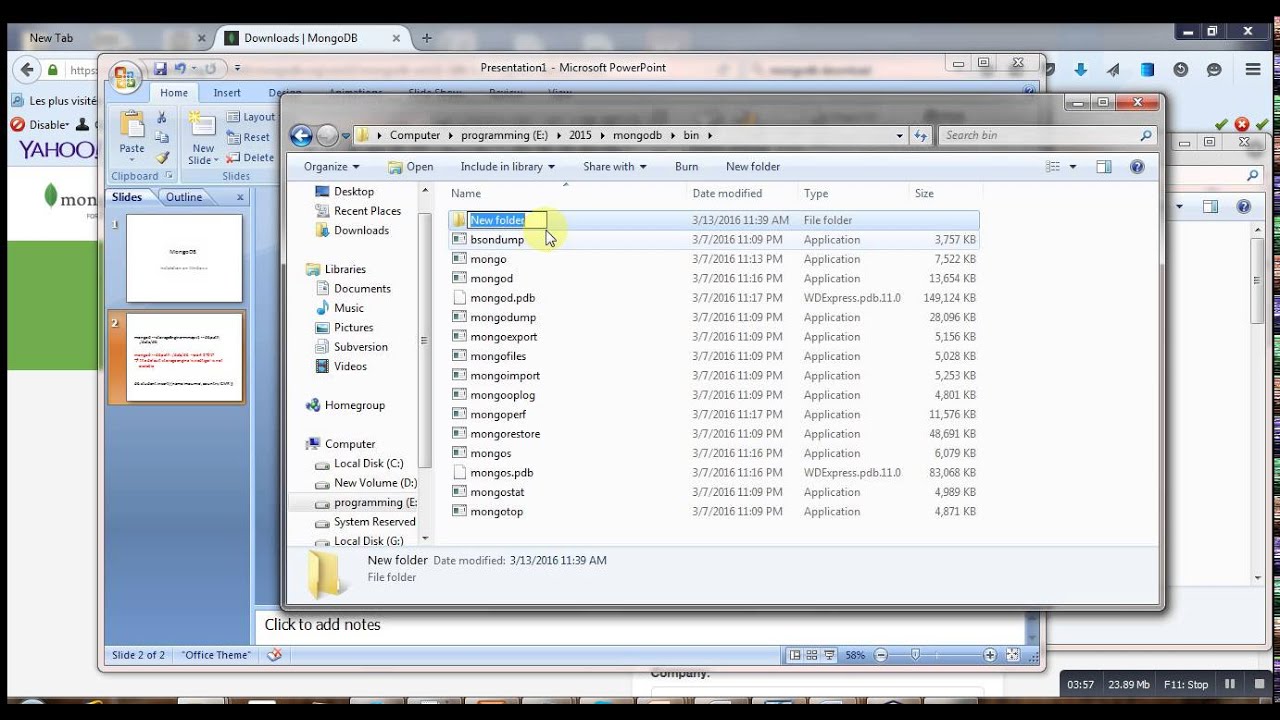Click PowerPoint Undo icon
Image resolution: width=1280 pixels, height=720 pixels.
coord(180,68)
